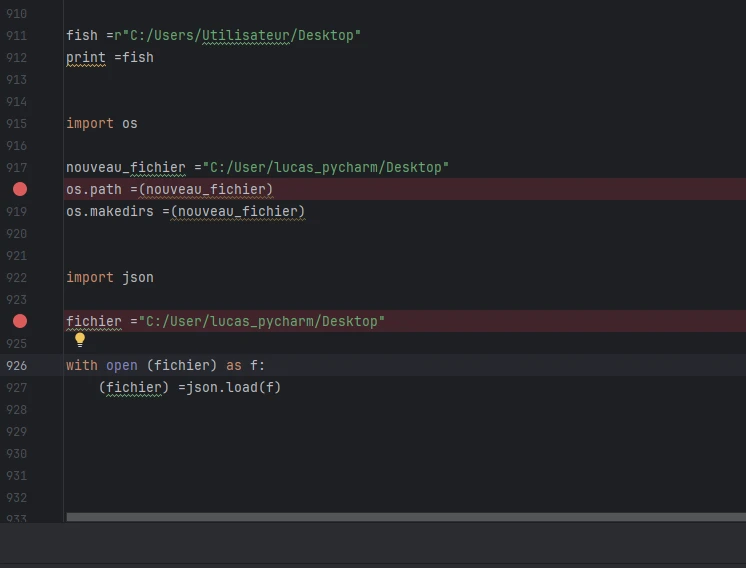Click the 'C:/Users/Utilisateur/Desktop' string
Screen dimensions: 746x568
click(241, 35)
